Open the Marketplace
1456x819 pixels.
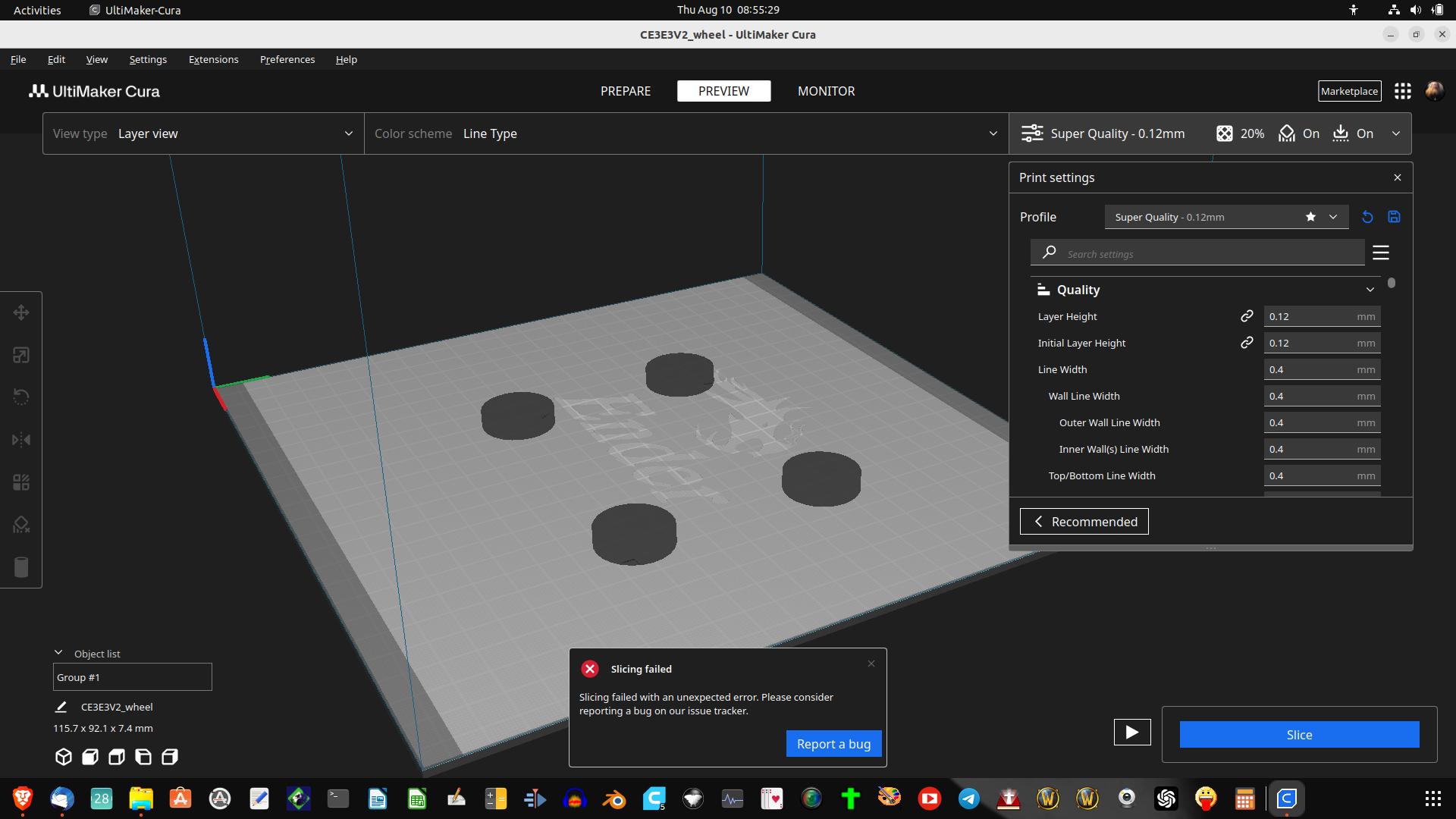coord(1349,91)
